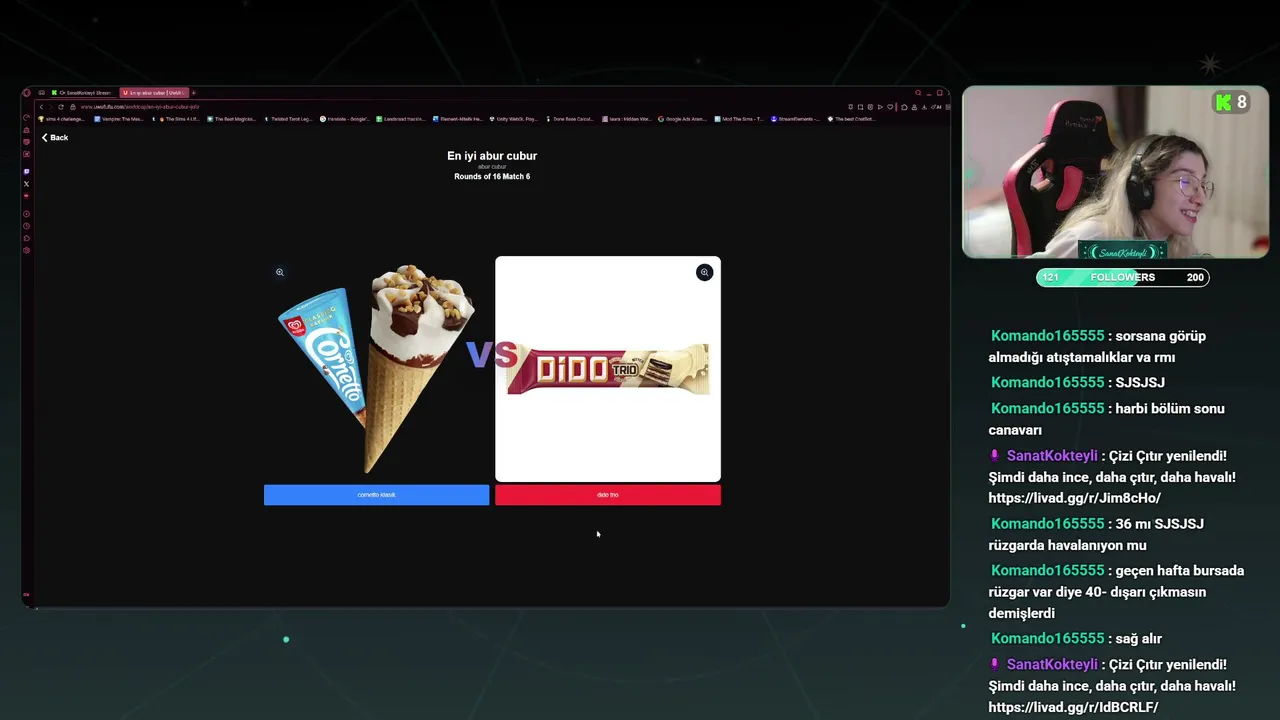Screen dimensions: 1280x720
Task: Switch to the SanatKokteyli Stream browser tab
Action: pos(82,93)
